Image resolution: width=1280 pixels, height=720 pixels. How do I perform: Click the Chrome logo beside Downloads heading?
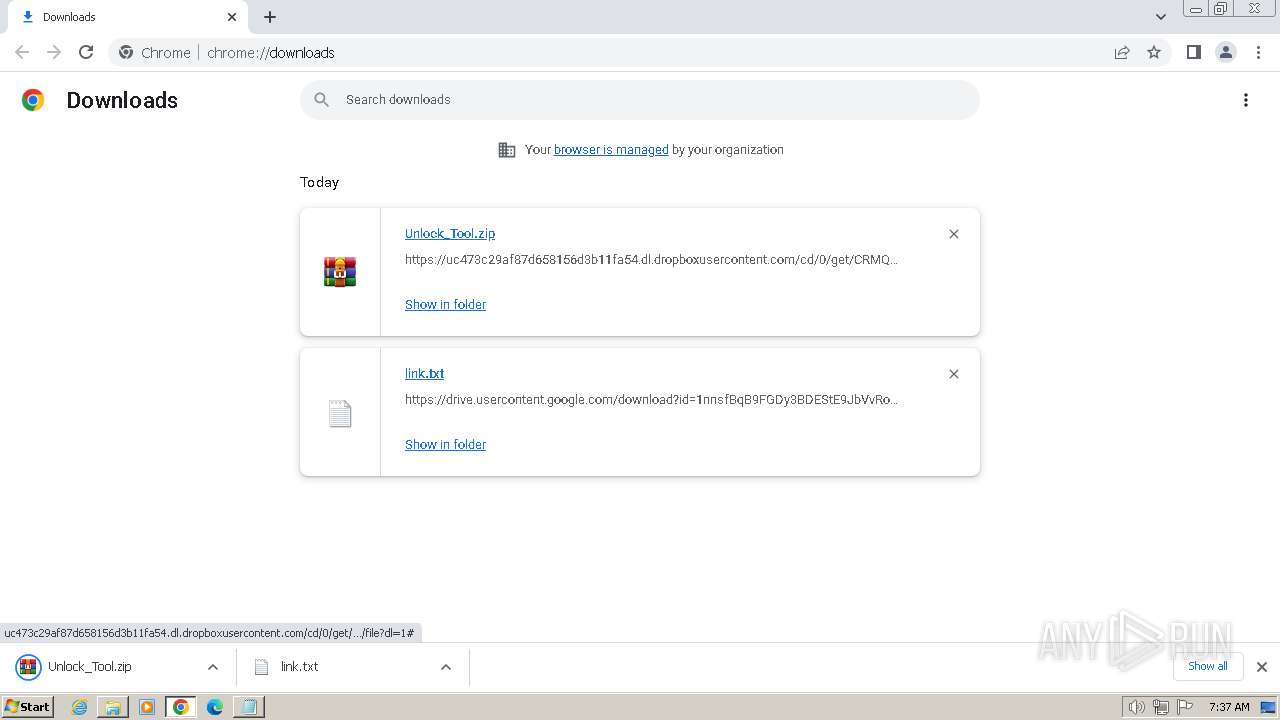(33, 100)
